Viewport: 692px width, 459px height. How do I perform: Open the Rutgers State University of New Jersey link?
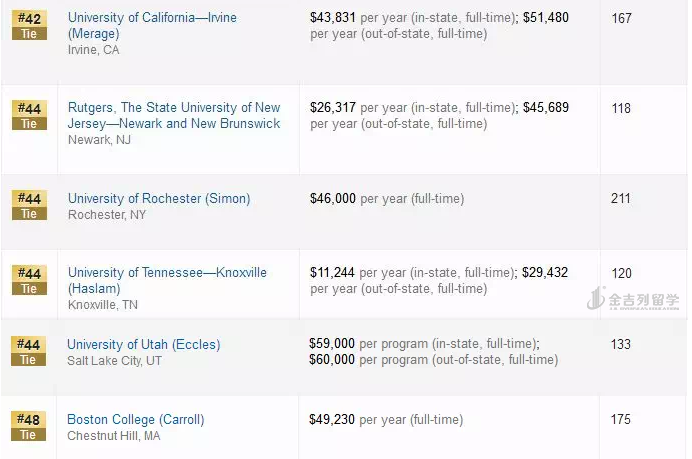(174, 115)
